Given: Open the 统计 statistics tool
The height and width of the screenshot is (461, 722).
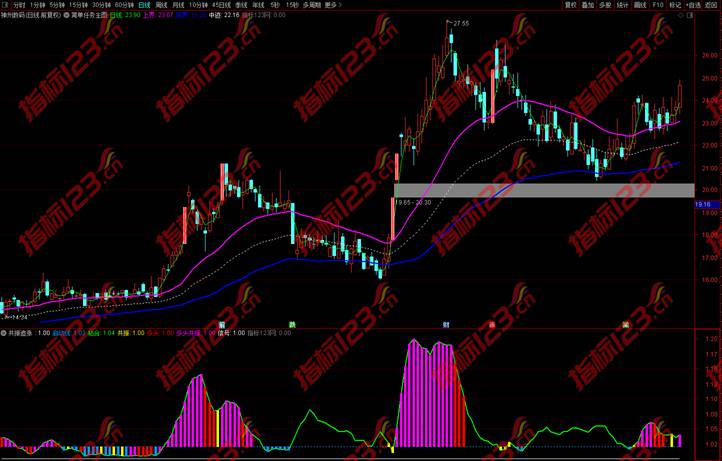Looking at the screenshot, I should (622, 5).
